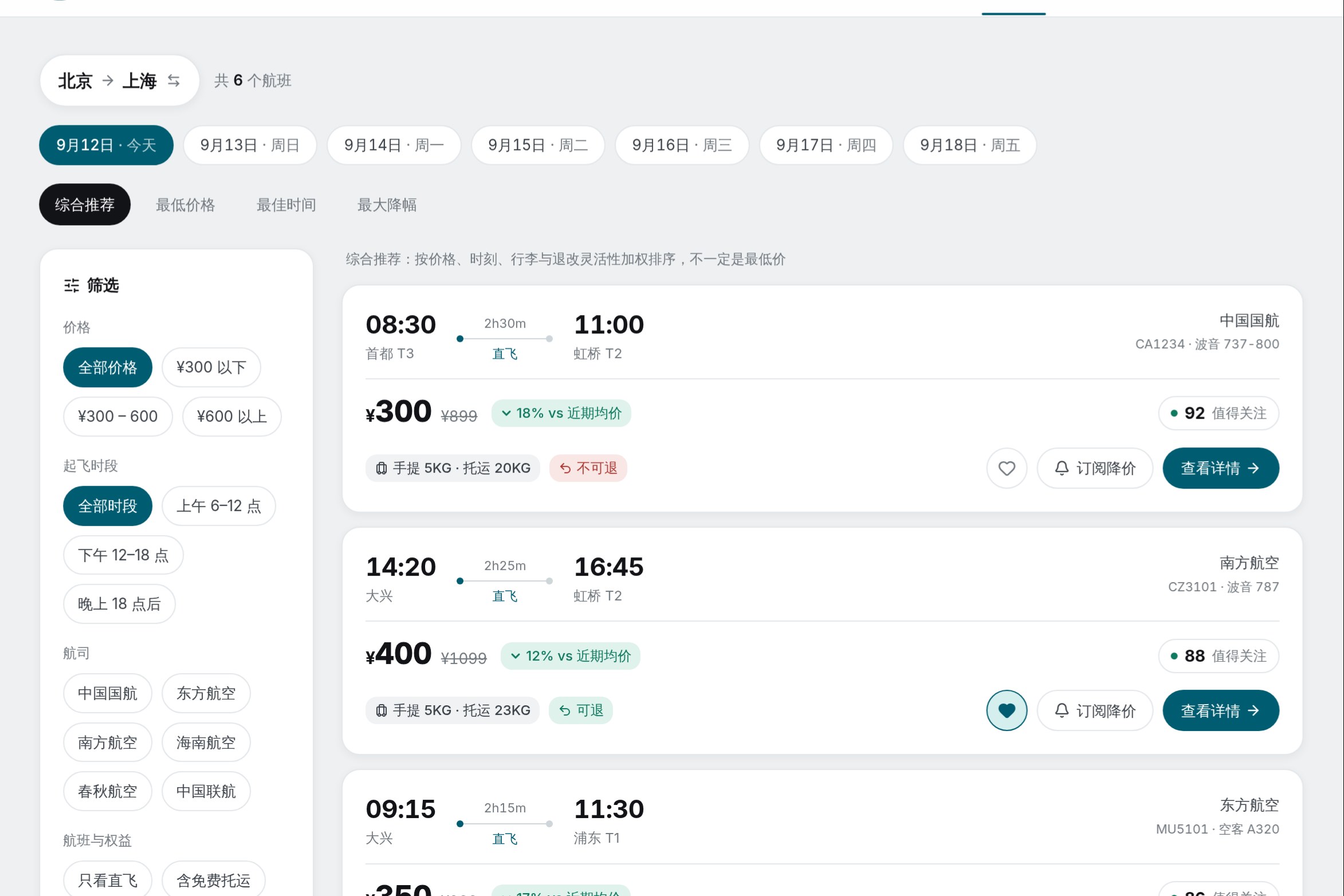Sort by 最佳时间
This screenshot has width=1344, height=896.
click(286, 205)
